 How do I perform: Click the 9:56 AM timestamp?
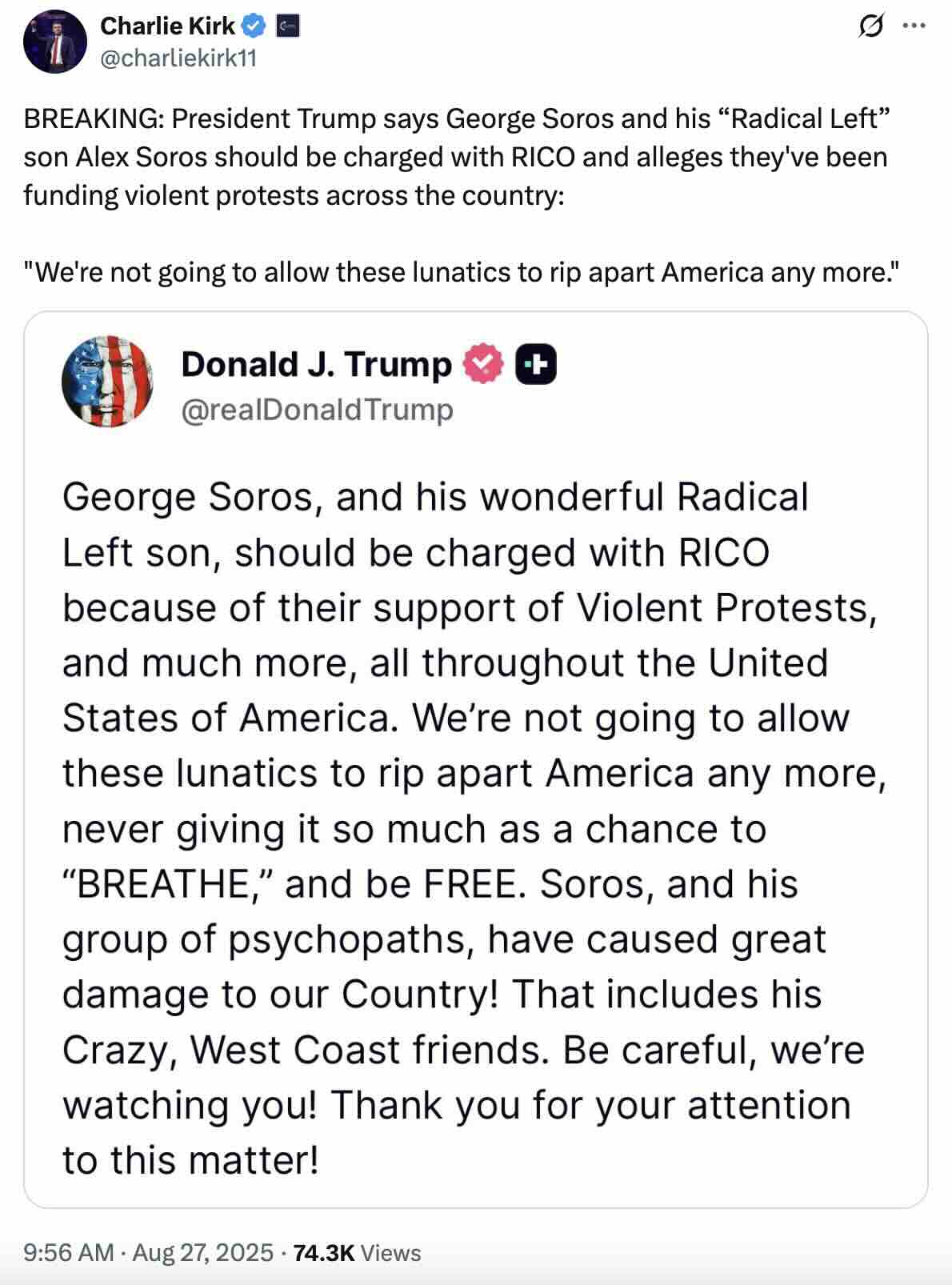point(69,1252)
